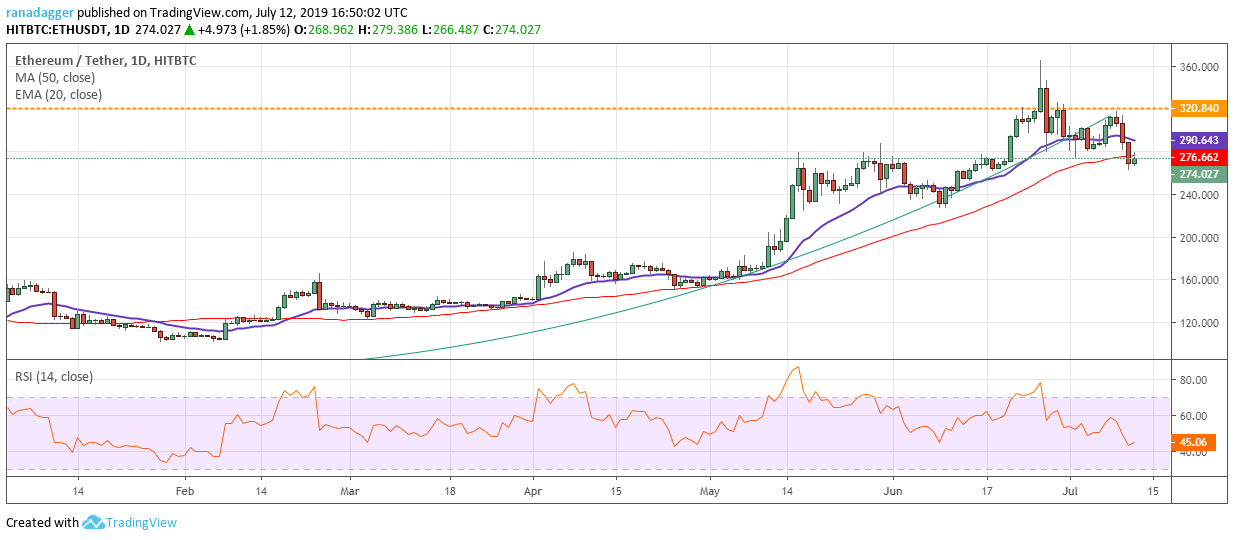Click the 'Feb' label on time axis
This screenshot has height=540, width=1234.
click(183, 492)
